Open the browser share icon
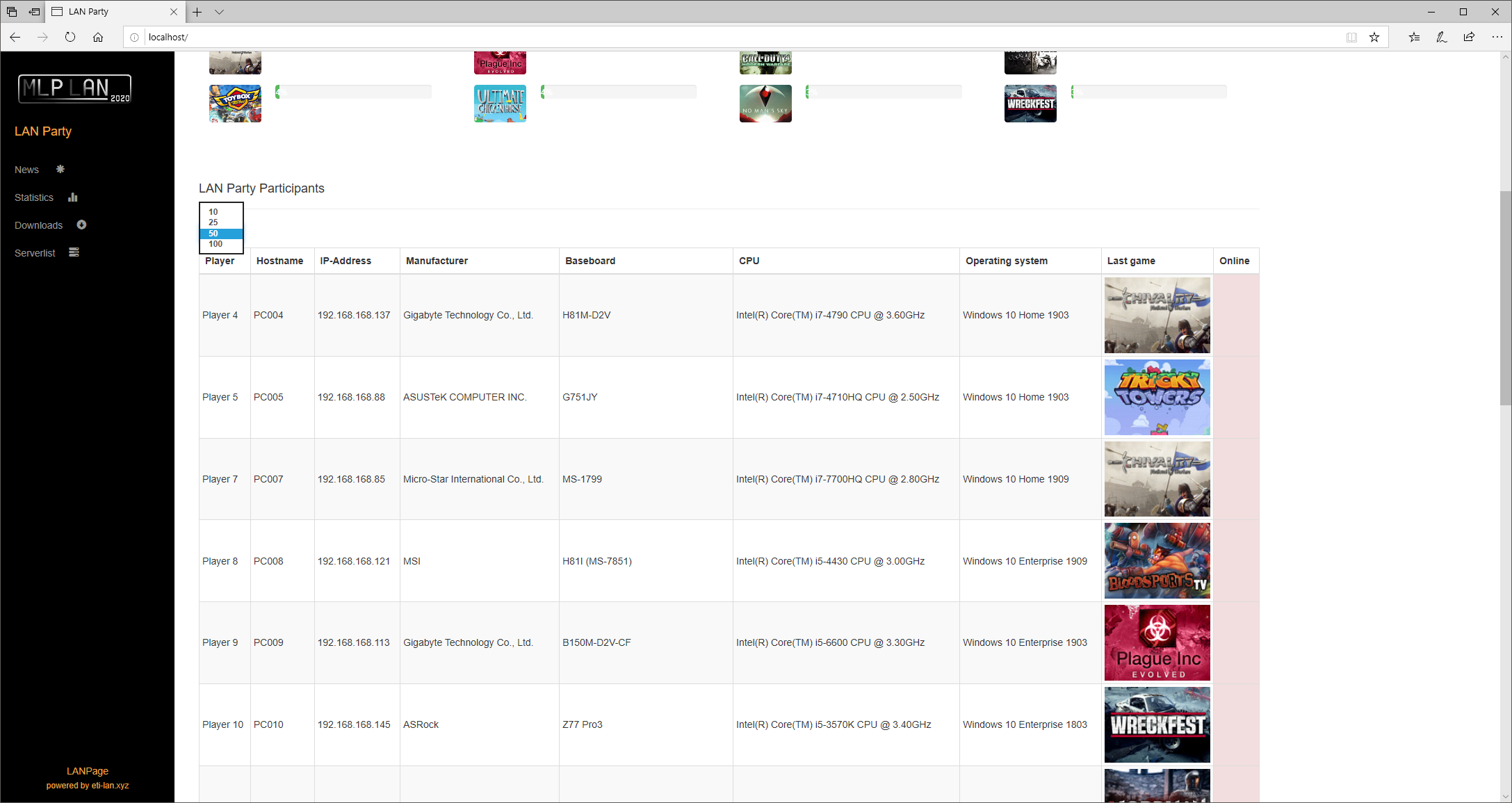 tap(1469, 37)
